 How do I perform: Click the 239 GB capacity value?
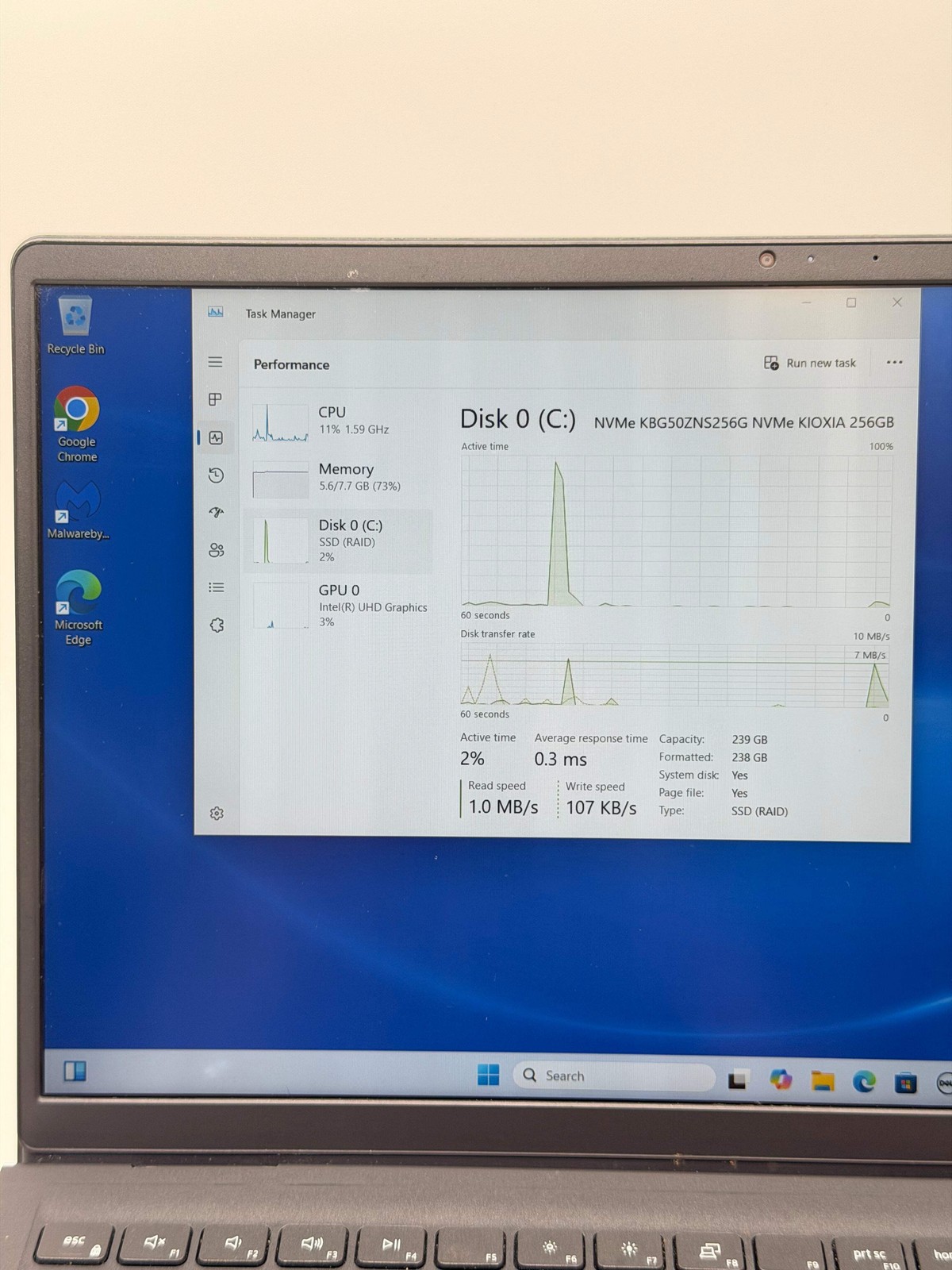749,739
